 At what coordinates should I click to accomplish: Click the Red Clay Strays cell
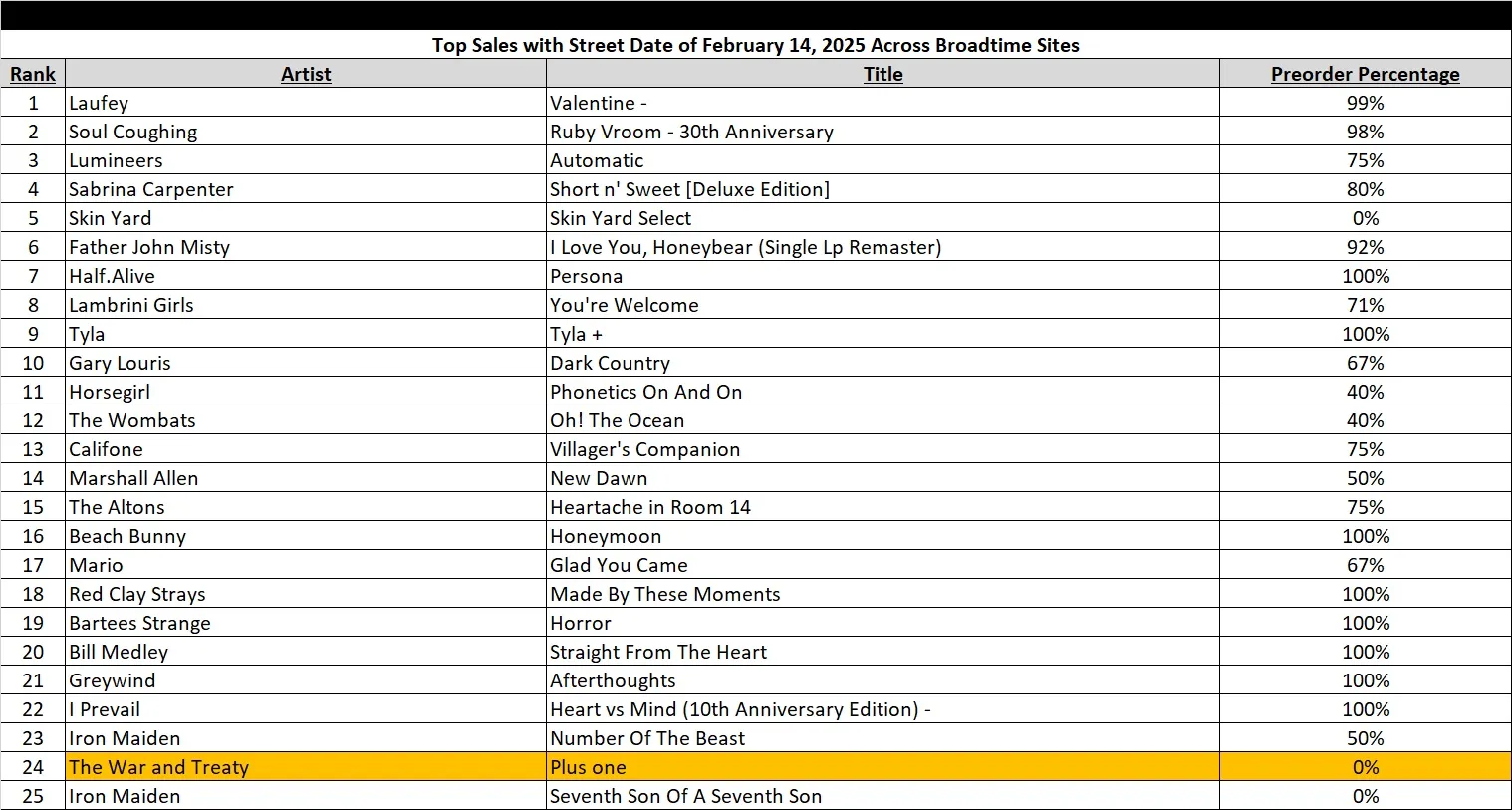(x=306, y=594)
